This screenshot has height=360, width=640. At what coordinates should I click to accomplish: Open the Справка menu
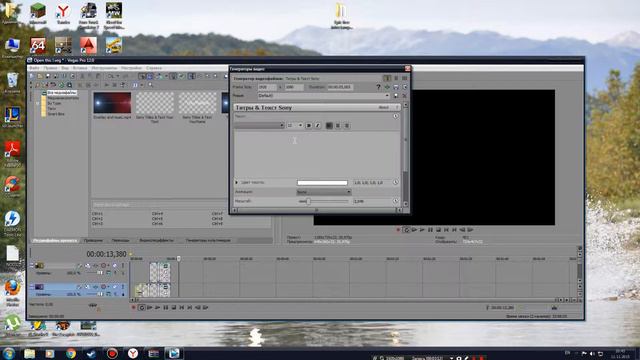154,68
